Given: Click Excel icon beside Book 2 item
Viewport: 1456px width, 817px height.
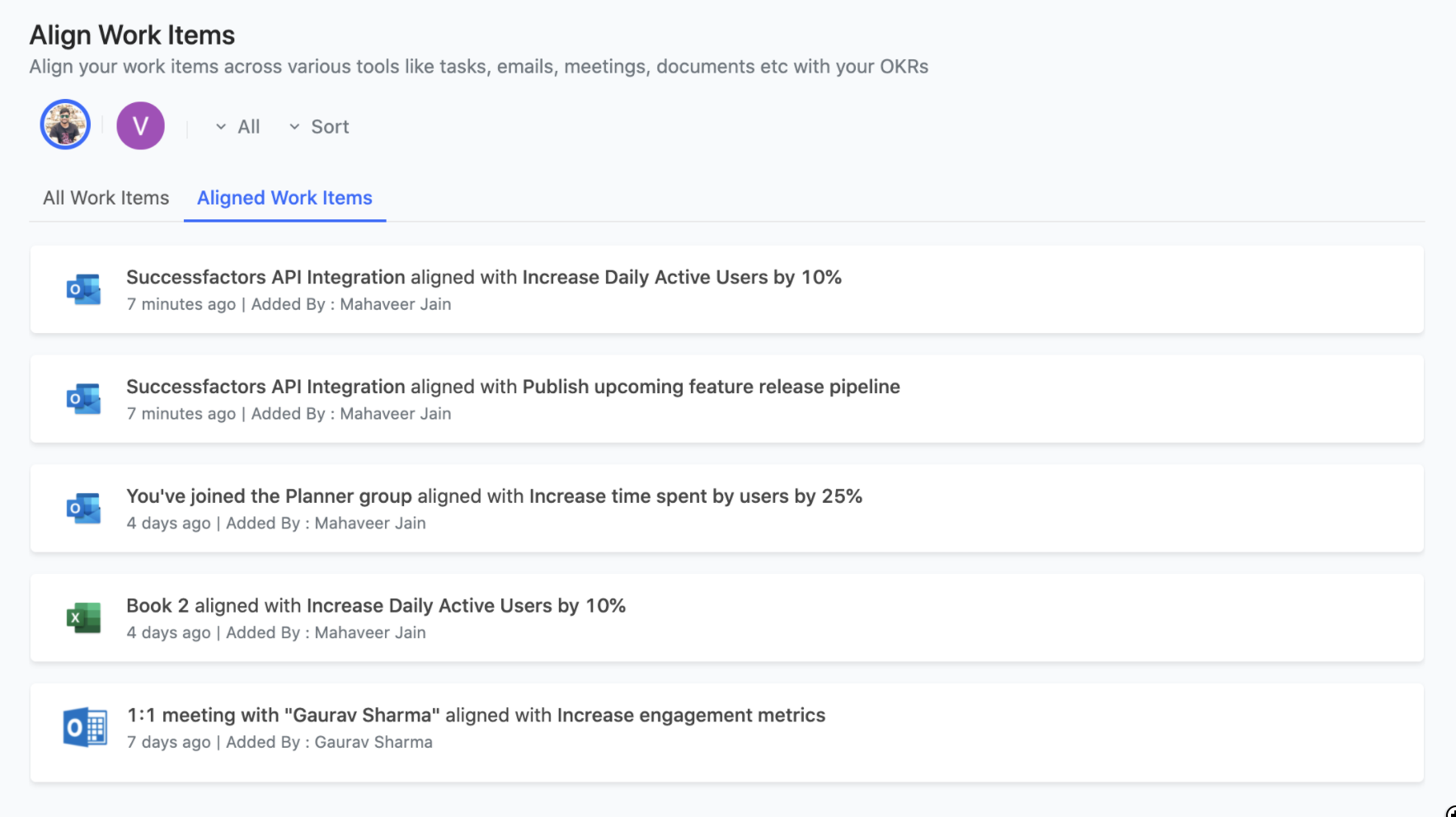Looking at the screenshot, I should [x=83, y=618].
